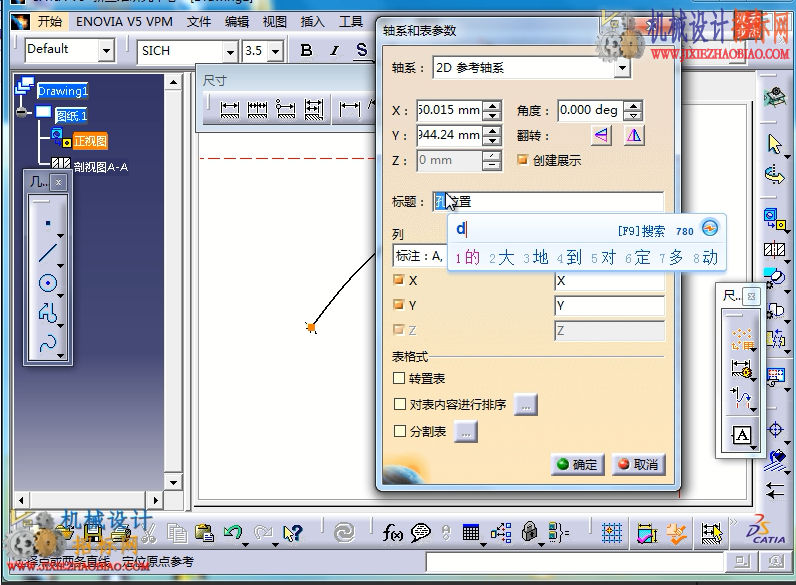Click the dimension generation icon in 尺 toolbar

pos(742,369)
